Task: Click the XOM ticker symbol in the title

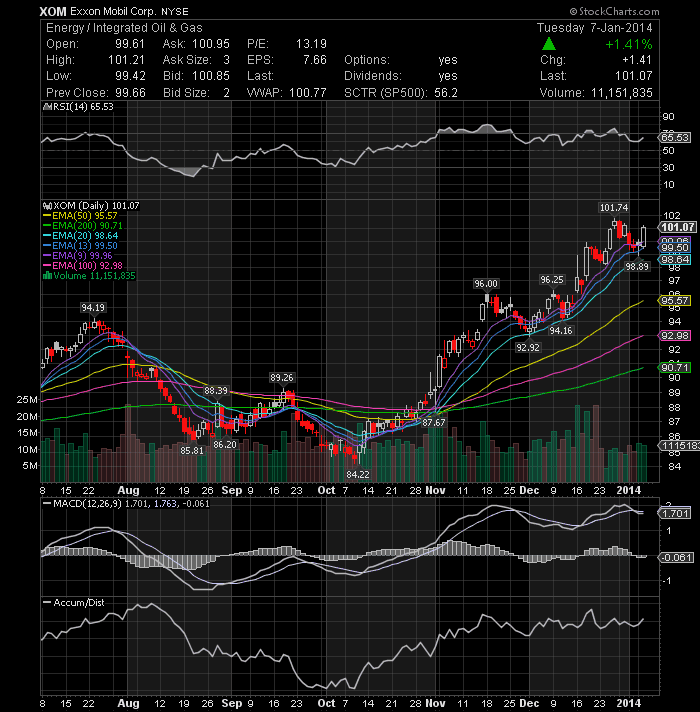Action: (53, 11)
